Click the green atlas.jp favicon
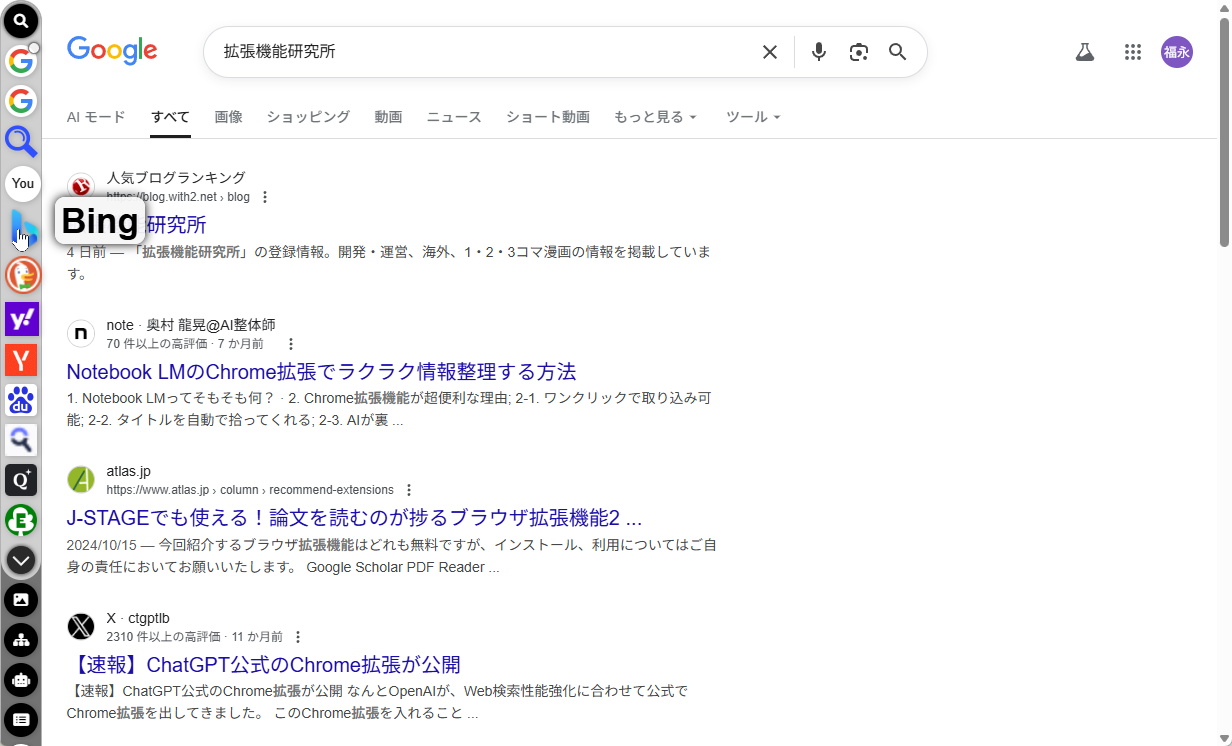1232x746 pixels. coord(81,480)
